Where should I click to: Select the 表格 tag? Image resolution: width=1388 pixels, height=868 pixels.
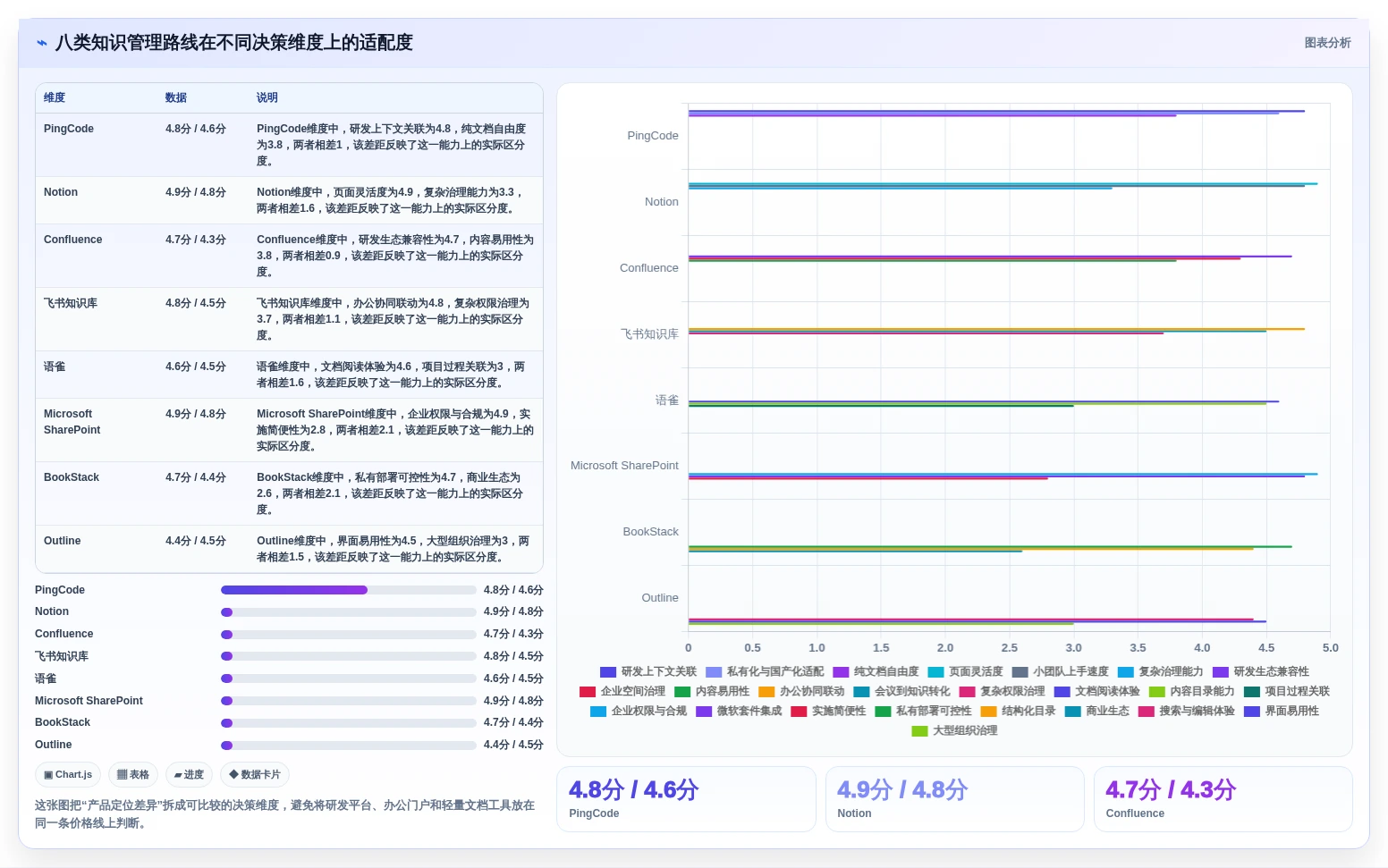point(133,775)
